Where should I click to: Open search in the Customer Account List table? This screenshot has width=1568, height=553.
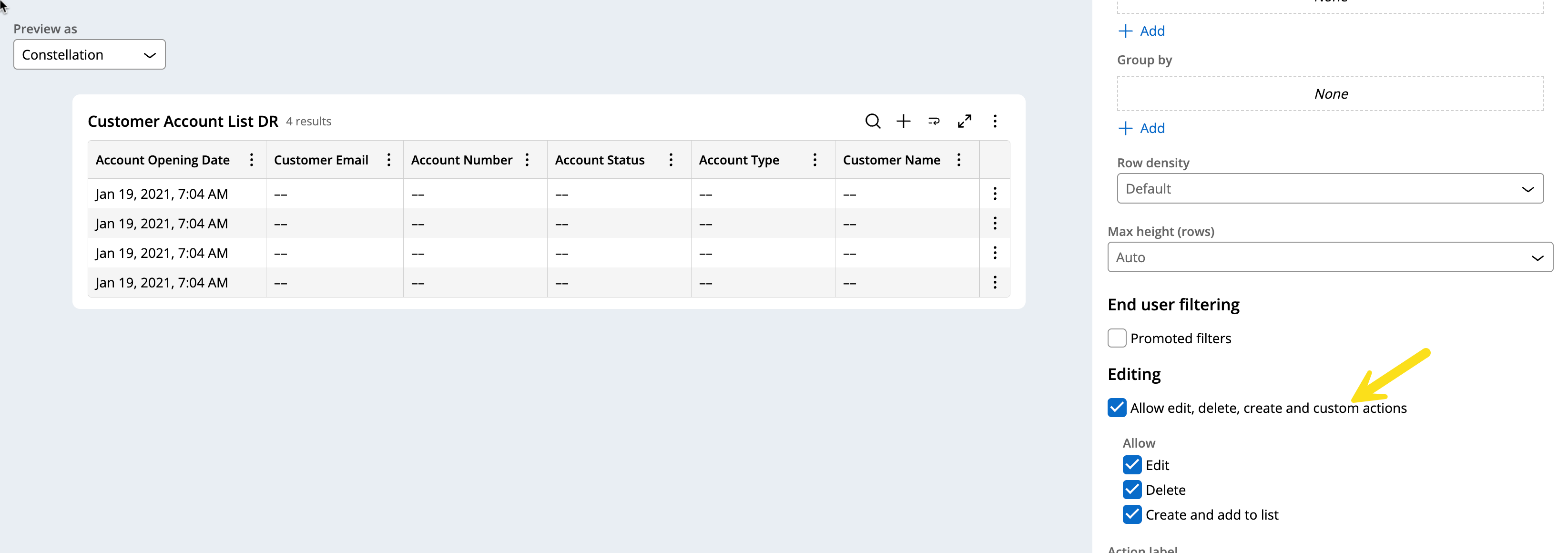coord(873,121)
